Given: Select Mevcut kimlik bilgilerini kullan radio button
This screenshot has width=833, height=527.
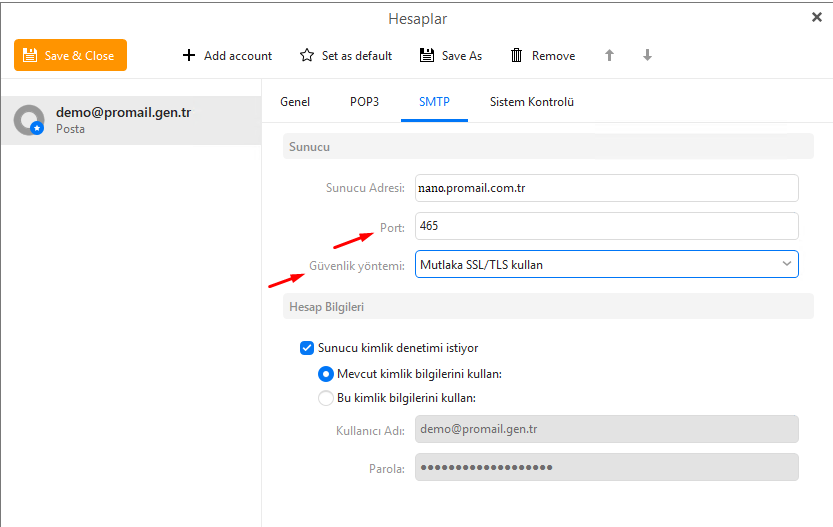Looking at the screenshot, I should [x=326, y=374].
